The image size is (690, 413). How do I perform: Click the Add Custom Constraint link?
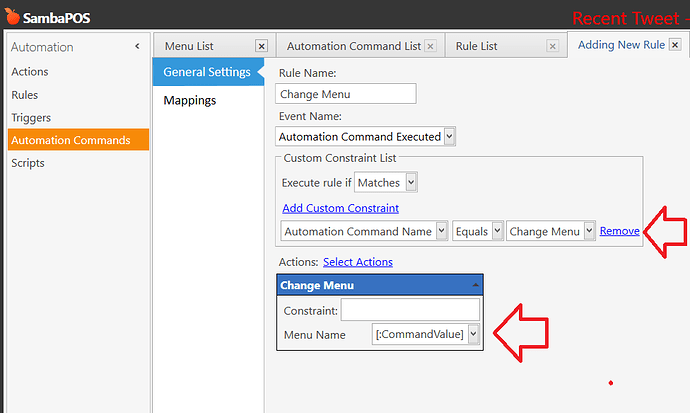[x=340, y=208]
